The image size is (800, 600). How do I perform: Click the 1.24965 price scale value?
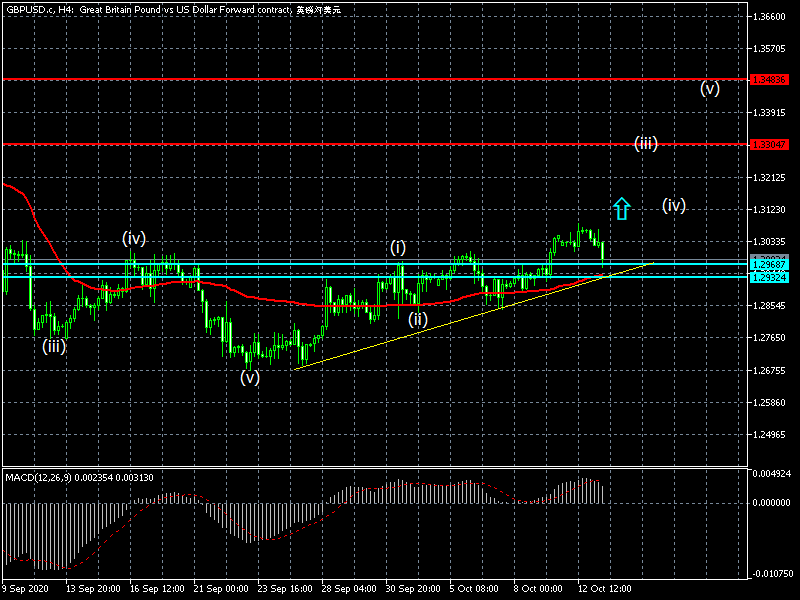point(769,435)
